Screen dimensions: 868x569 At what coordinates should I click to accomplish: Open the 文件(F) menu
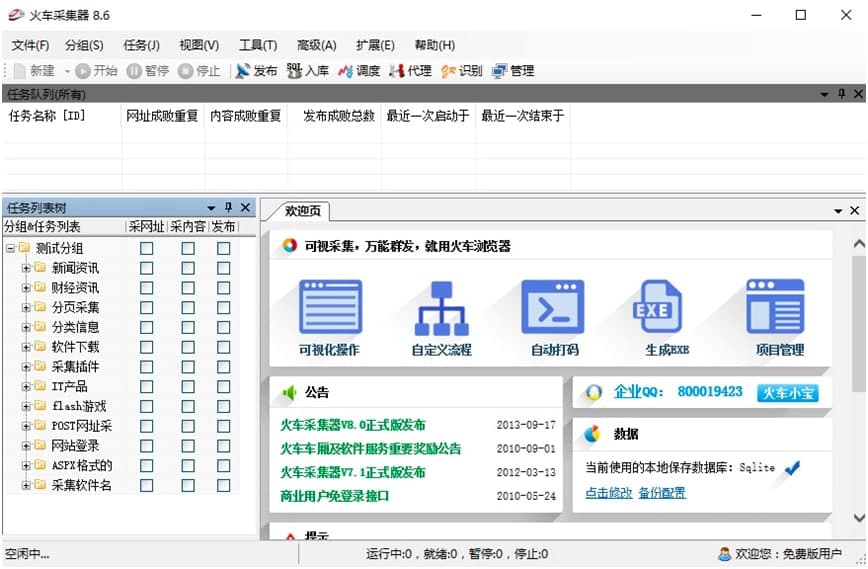30,45
